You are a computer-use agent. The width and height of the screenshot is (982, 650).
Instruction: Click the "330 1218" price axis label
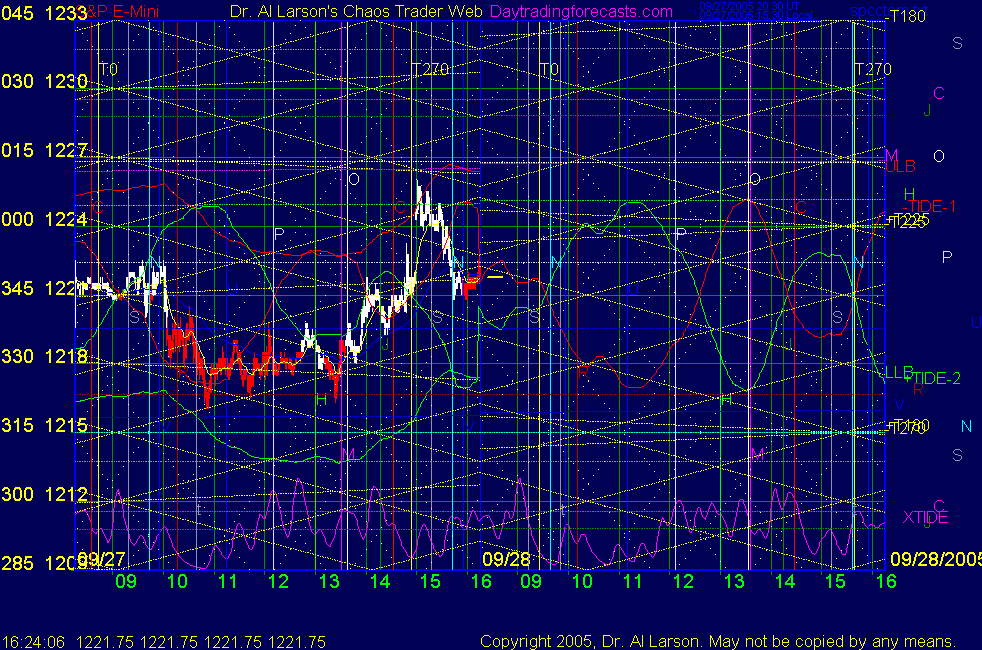point(44,356)
